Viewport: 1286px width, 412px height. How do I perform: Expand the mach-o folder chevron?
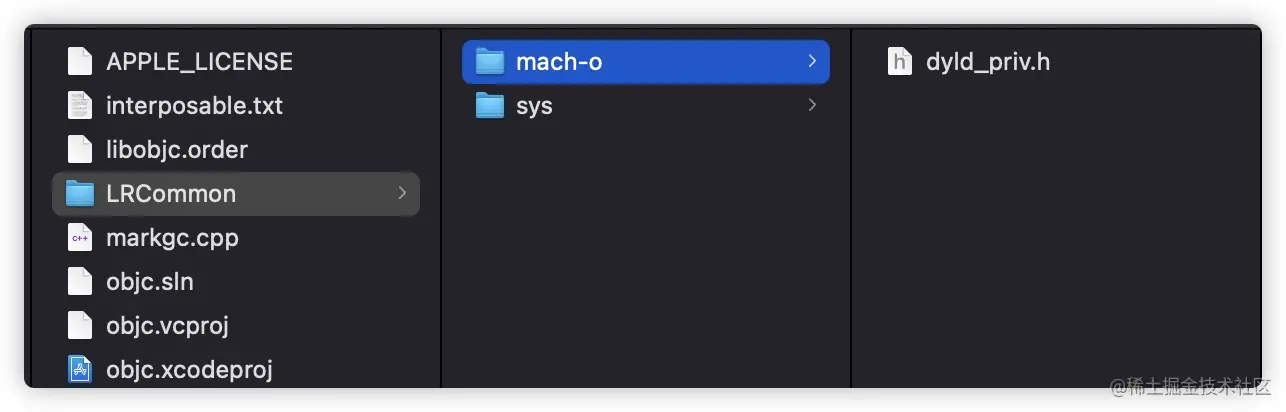[812, 62]
